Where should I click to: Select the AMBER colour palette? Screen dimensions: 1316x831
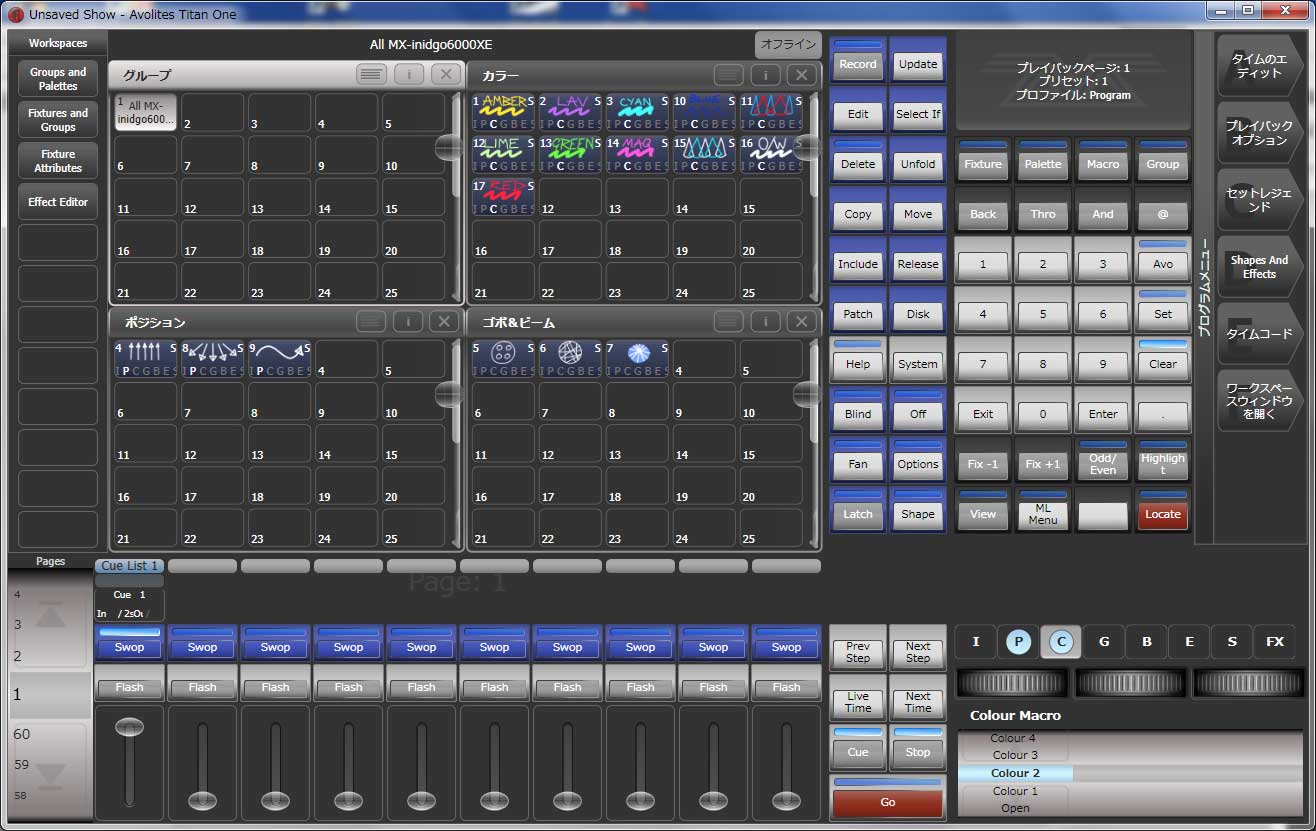tap(503, 112)
